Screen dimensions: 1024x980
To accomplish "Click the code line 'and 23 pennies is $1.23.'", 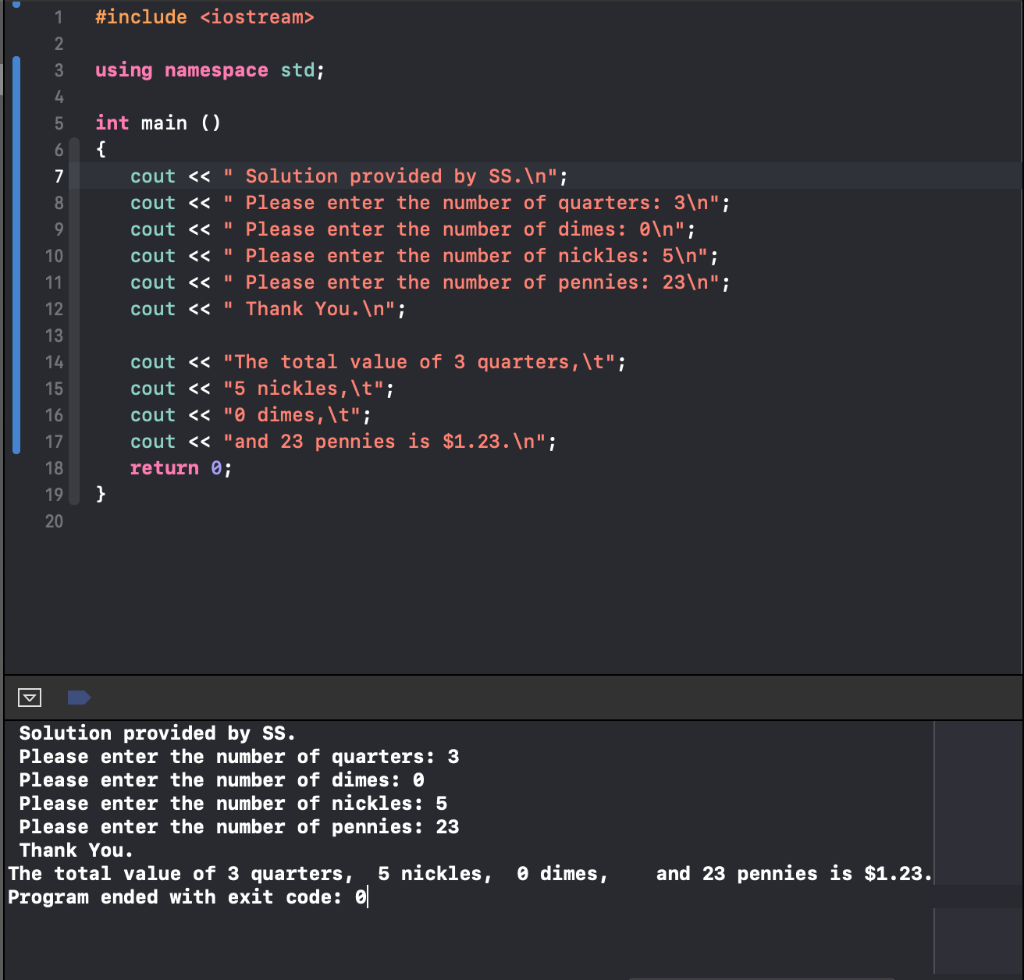I will [x=343, y=442].
